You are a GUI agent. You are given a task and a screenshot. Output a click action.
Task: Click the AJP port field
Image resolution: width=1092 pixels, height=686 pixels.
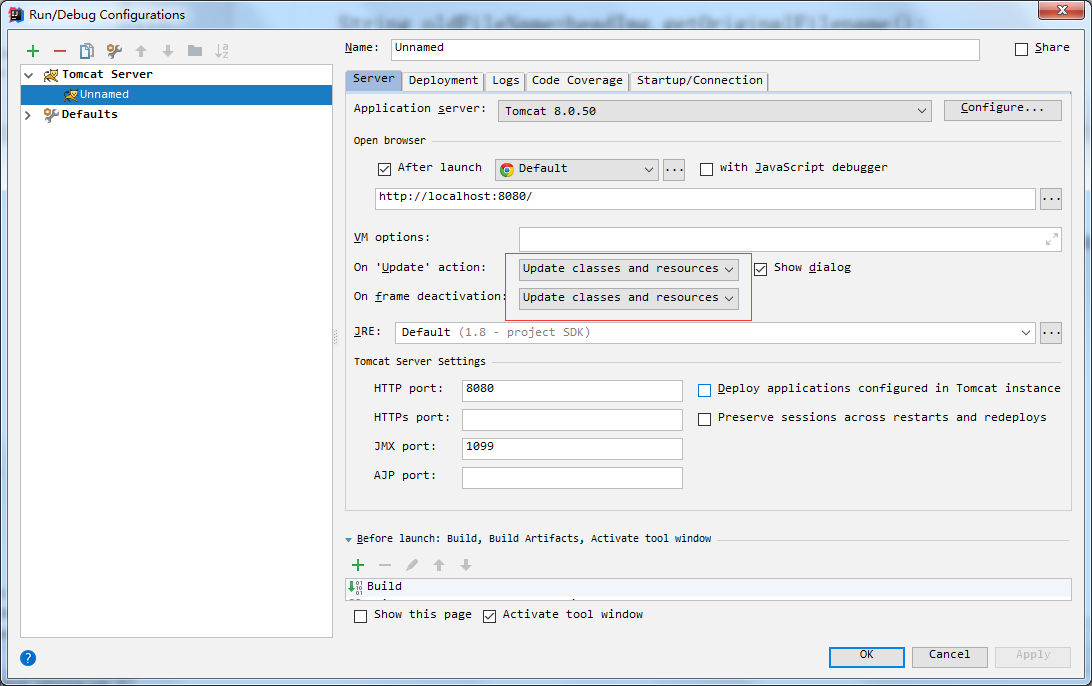click(572, 477)
